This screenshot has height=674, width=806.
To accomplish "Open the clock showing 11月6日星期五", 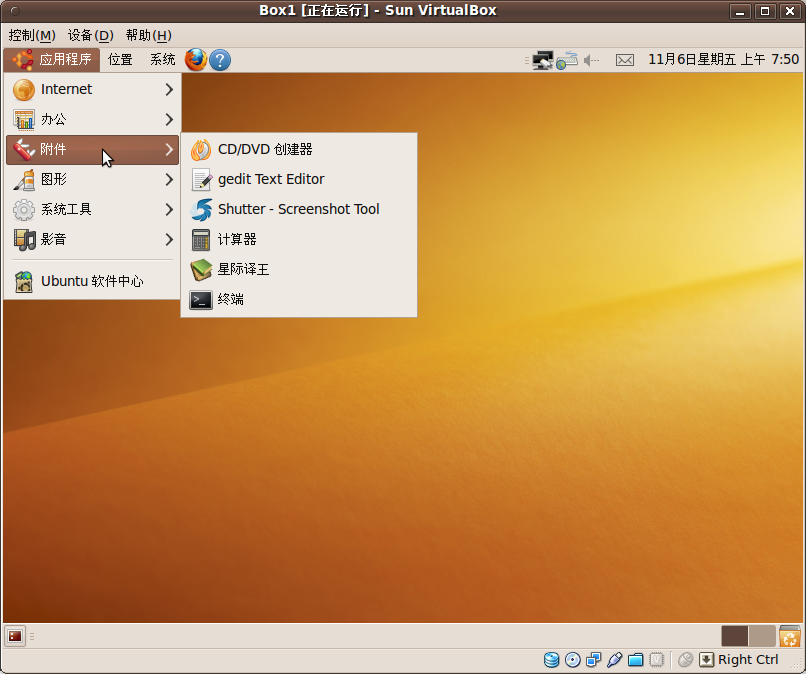I will 723,60.
